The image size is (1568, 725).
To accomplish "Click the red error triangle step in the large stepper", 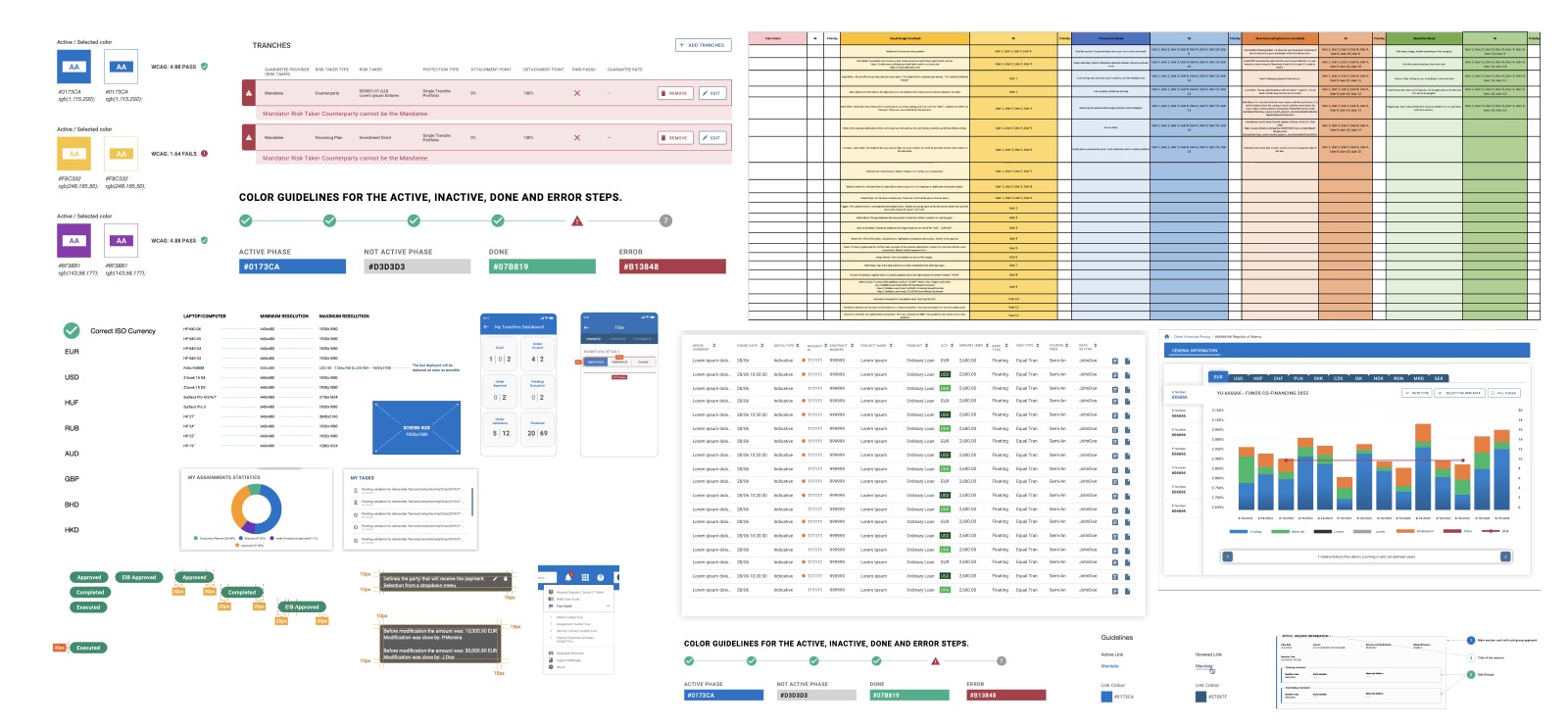I will tap(577, 220).
